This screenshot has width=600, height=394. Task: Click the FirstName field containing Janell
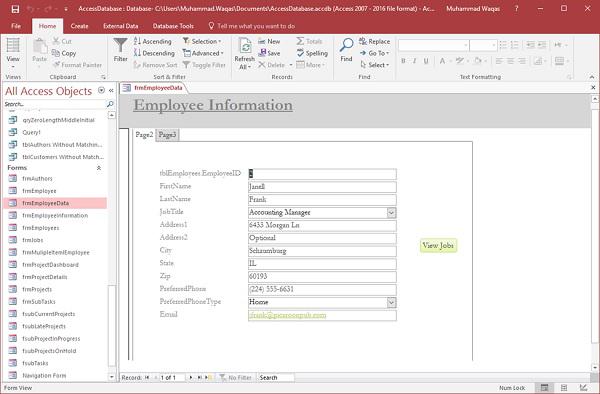click(x=322, y=187)
